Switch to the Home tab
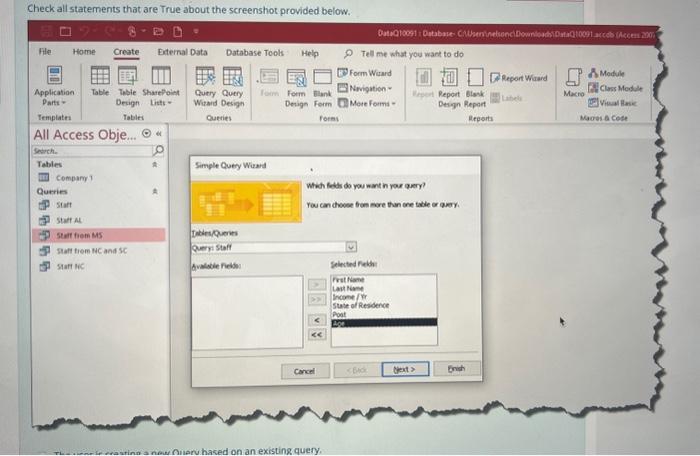 (84, 52)
